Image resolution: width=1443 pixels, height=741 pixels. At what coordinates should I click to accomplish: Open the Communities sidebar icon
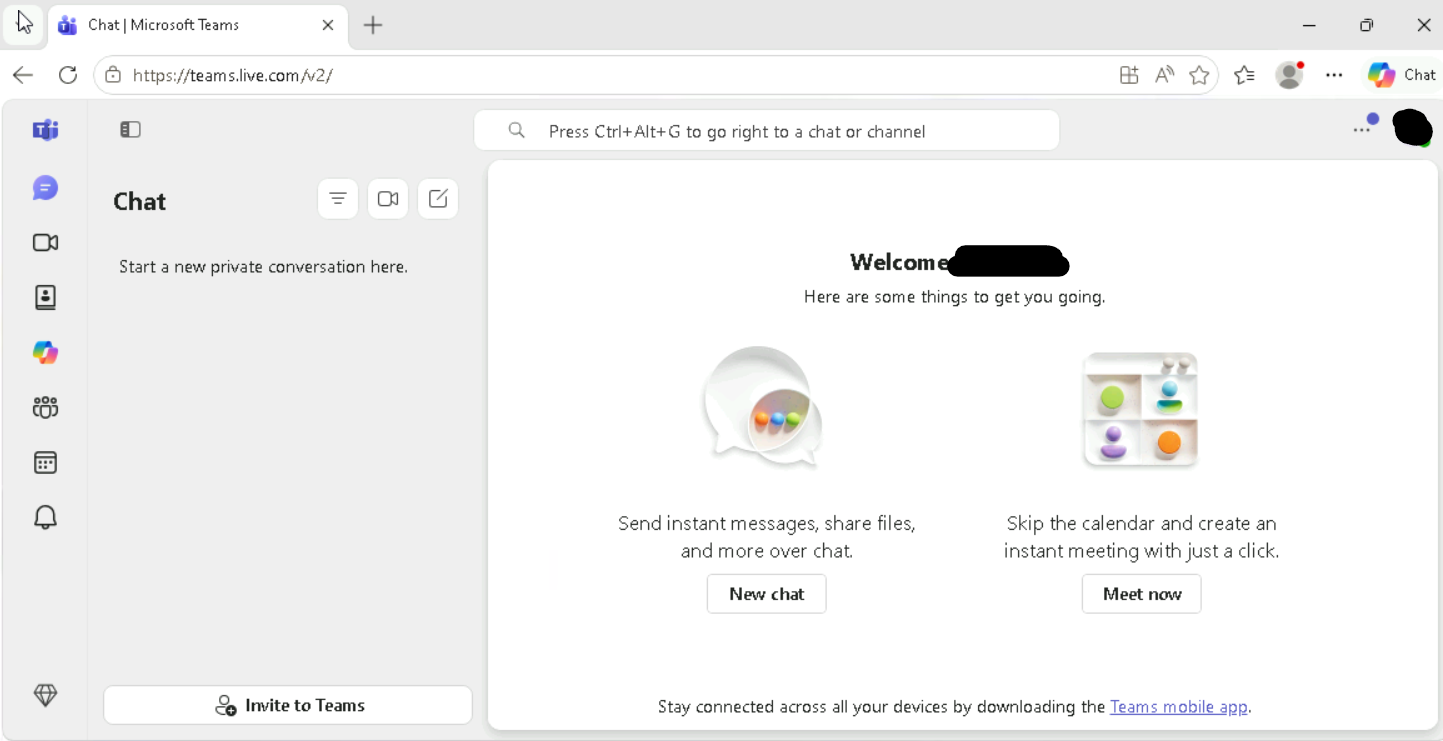coord(45,407)
